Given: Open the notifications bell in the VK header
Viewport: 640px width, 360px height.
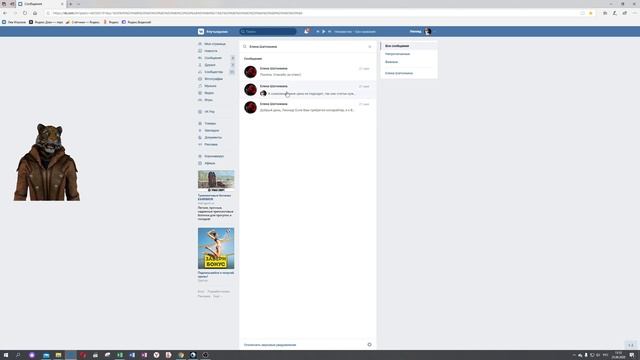Looking at the screenshot, I should (x=306, y=31).
